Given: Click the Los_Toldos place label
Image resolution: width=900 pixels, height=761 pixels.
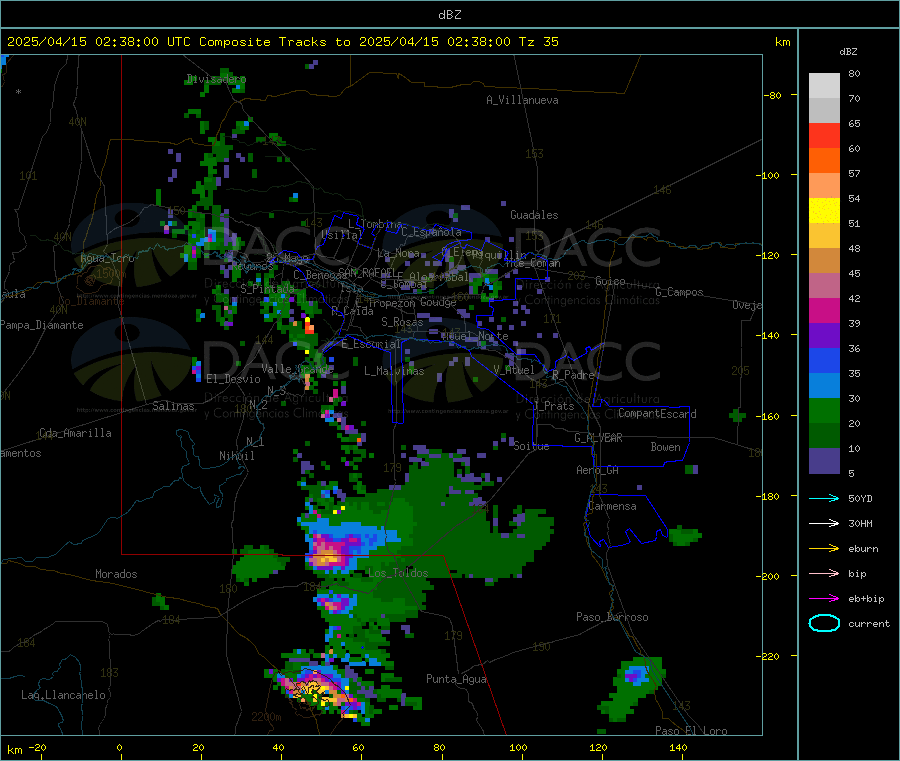Looking at the screenshot, I should 398,573.
